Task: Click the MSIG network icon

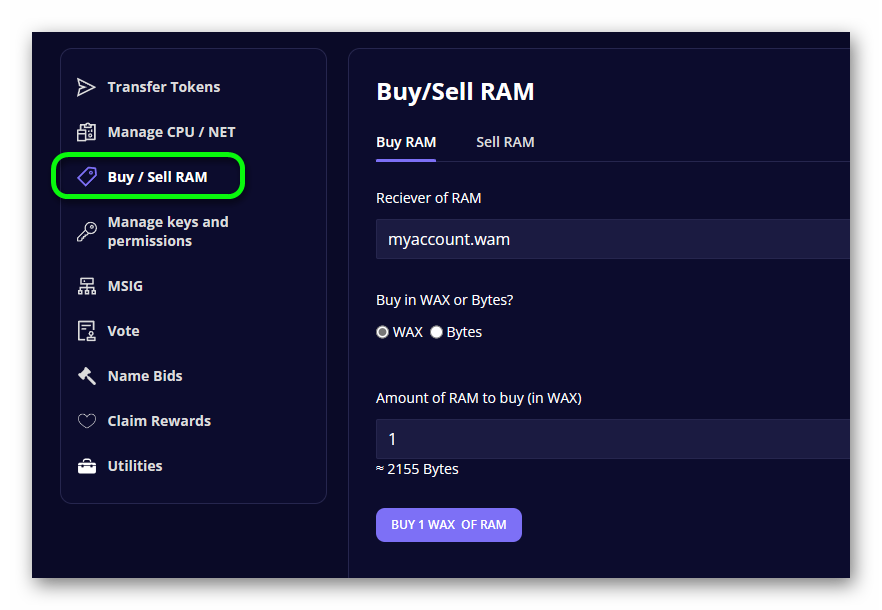Action: 87,286
